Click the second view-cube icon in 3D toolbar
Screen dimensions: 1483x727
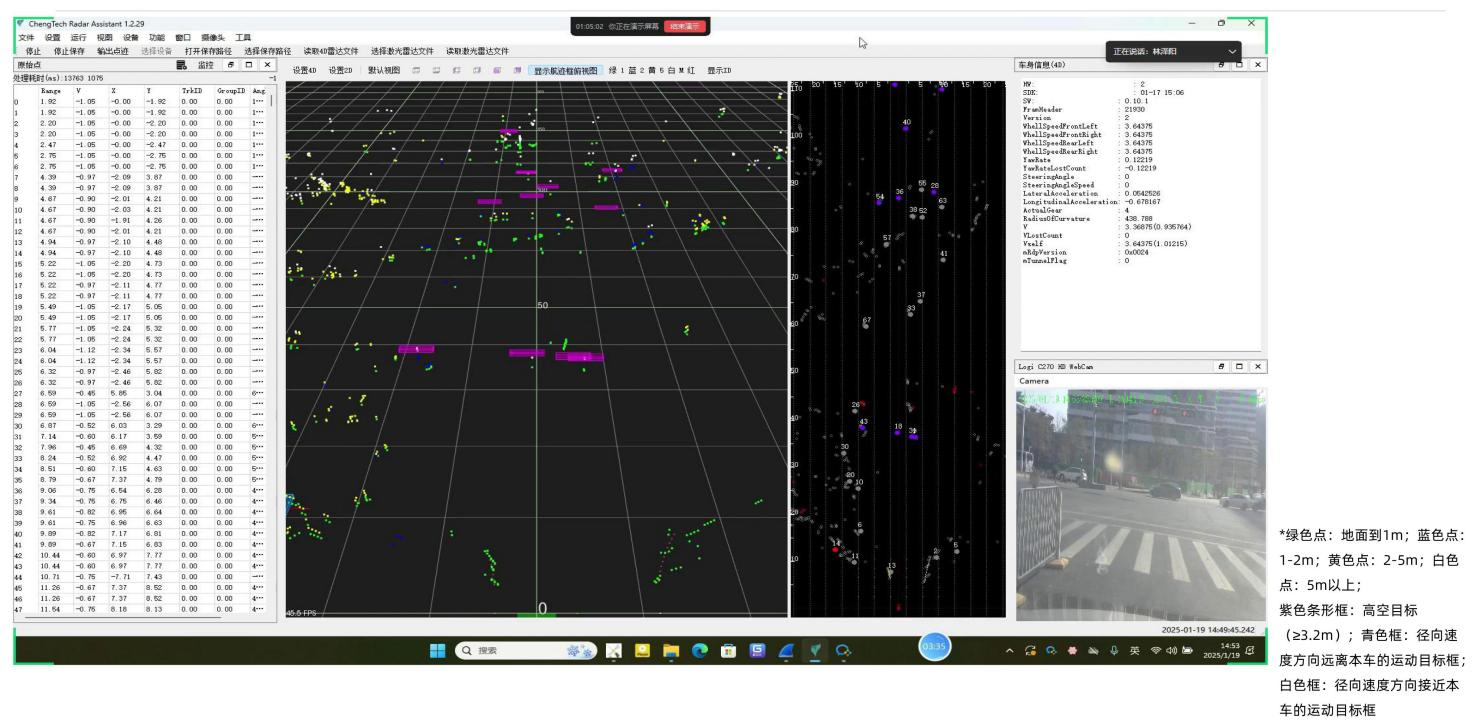tap(436, 71)
